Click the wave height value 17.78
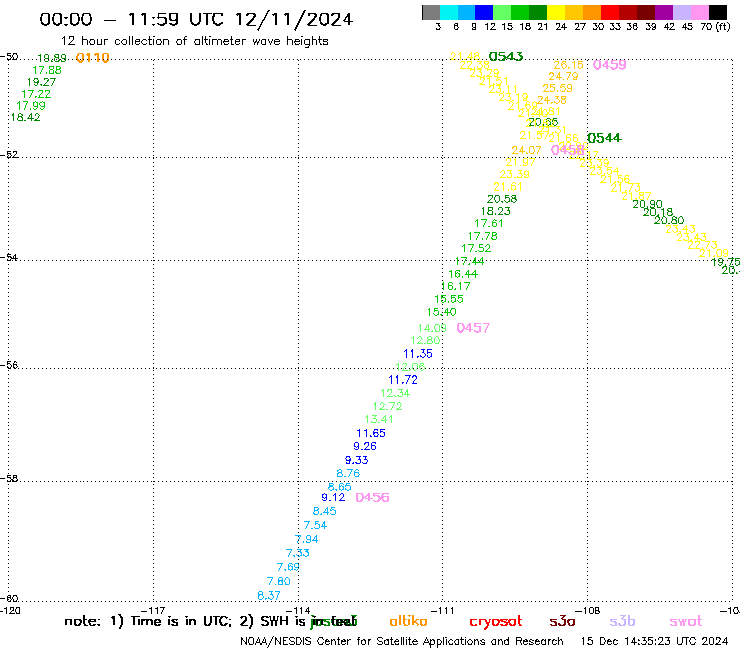This screenshot has width=740, height=650. pyautogui.click(x=483, y=236)
